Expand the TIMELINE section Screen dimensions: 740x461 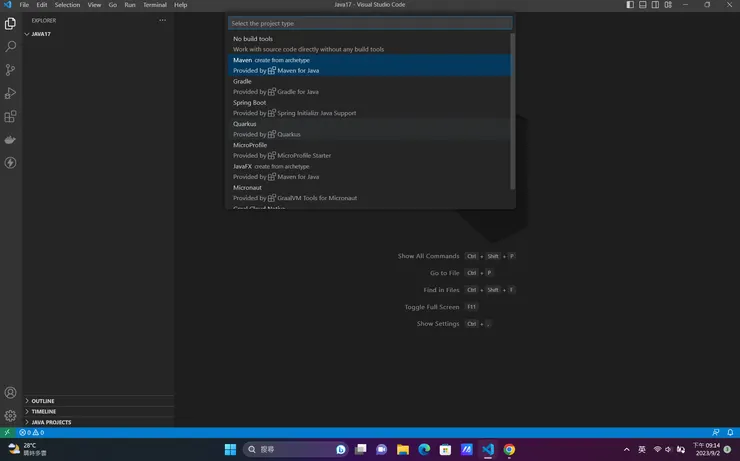[44, 411]
